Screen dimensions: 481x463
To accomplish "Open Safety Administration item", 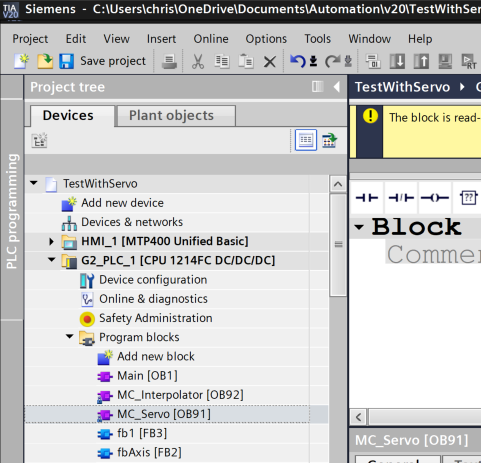I will tap(156, 318).
